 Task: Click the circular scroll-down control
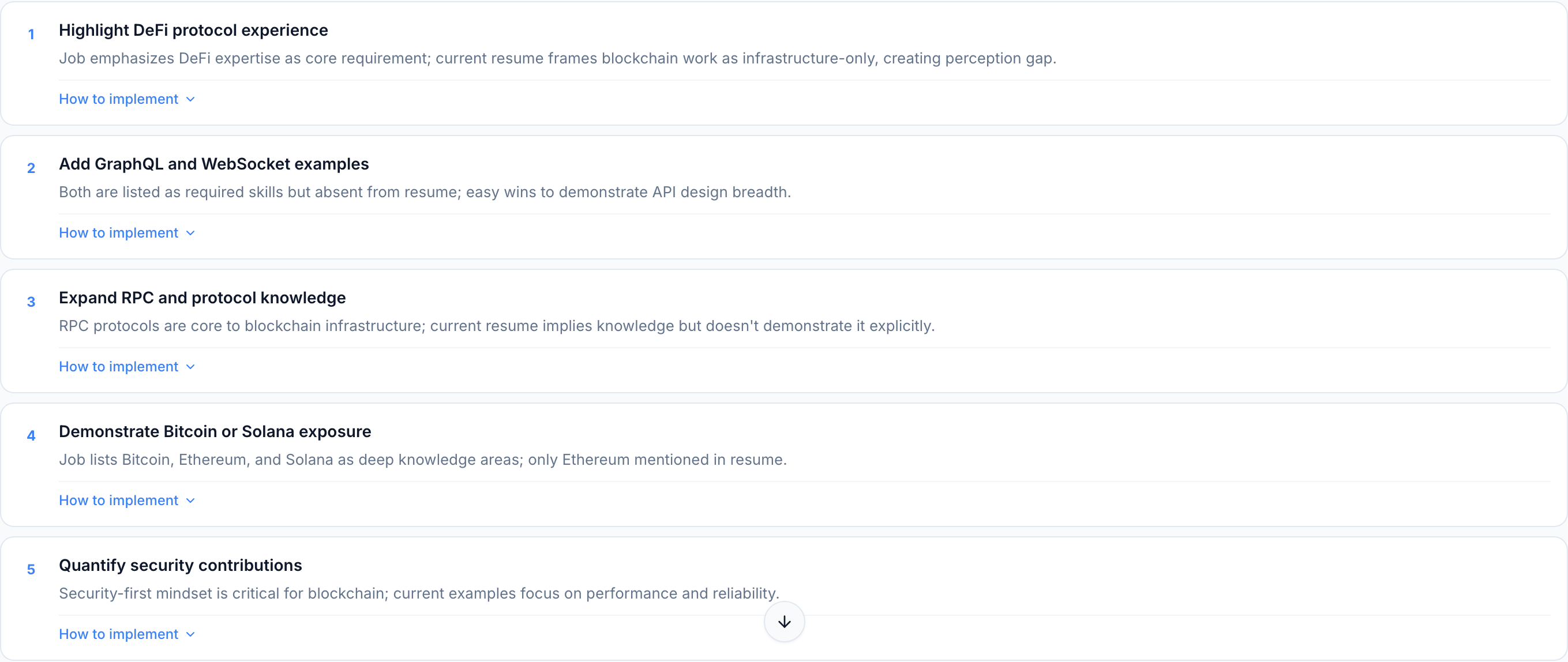(x=784, y=622)
